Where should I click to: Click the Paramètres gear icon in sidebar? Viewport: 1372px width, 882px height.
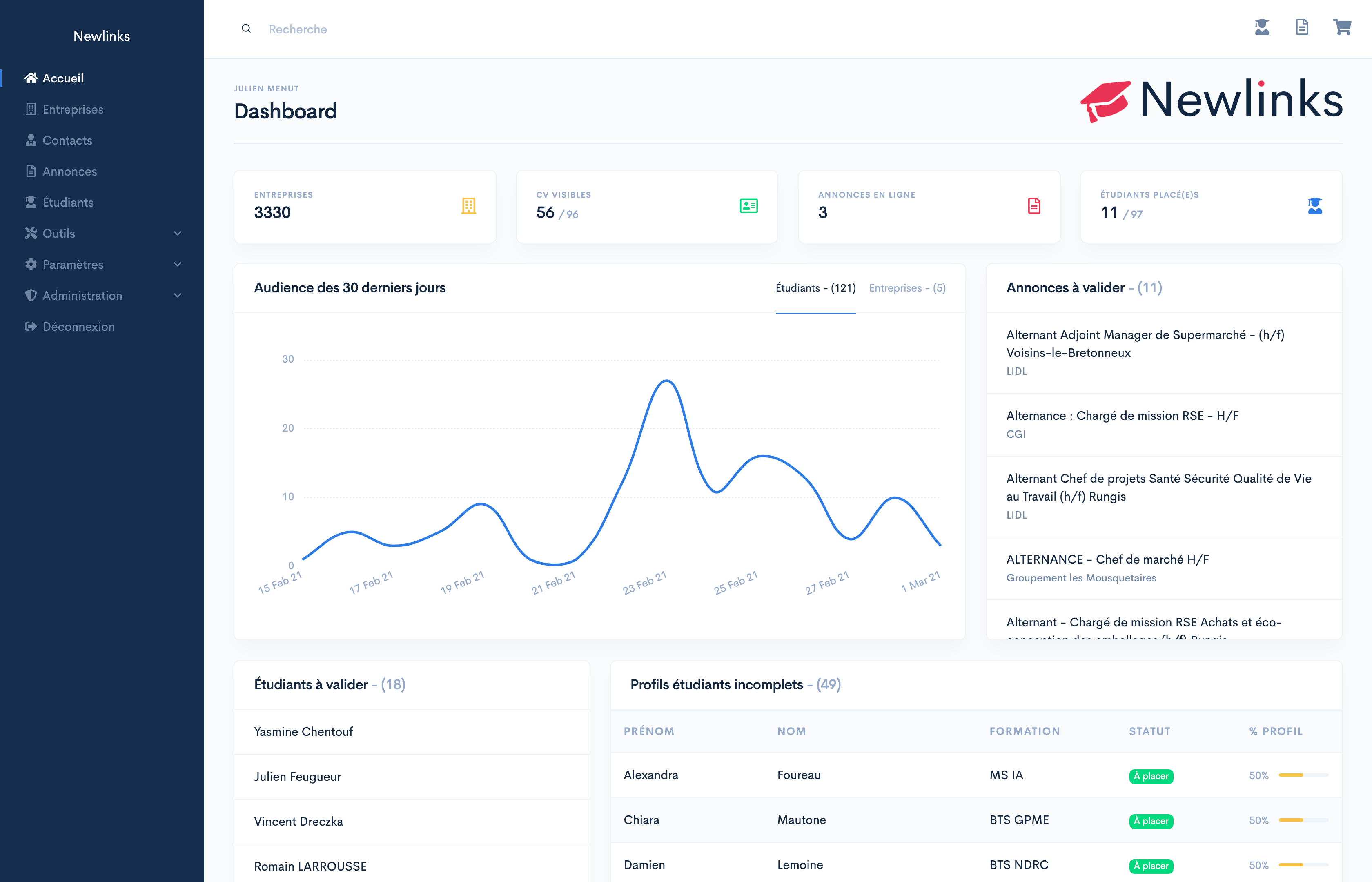coord(31,264)
